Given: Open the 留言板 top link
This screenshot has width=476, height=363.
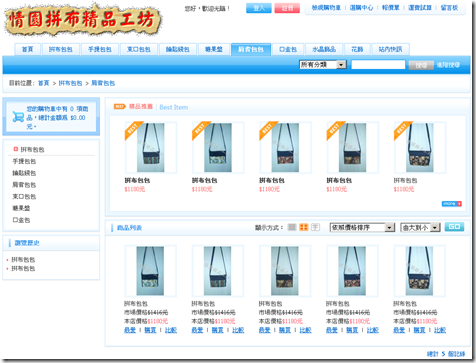Looking at the screenshot, I should (449, 8).
